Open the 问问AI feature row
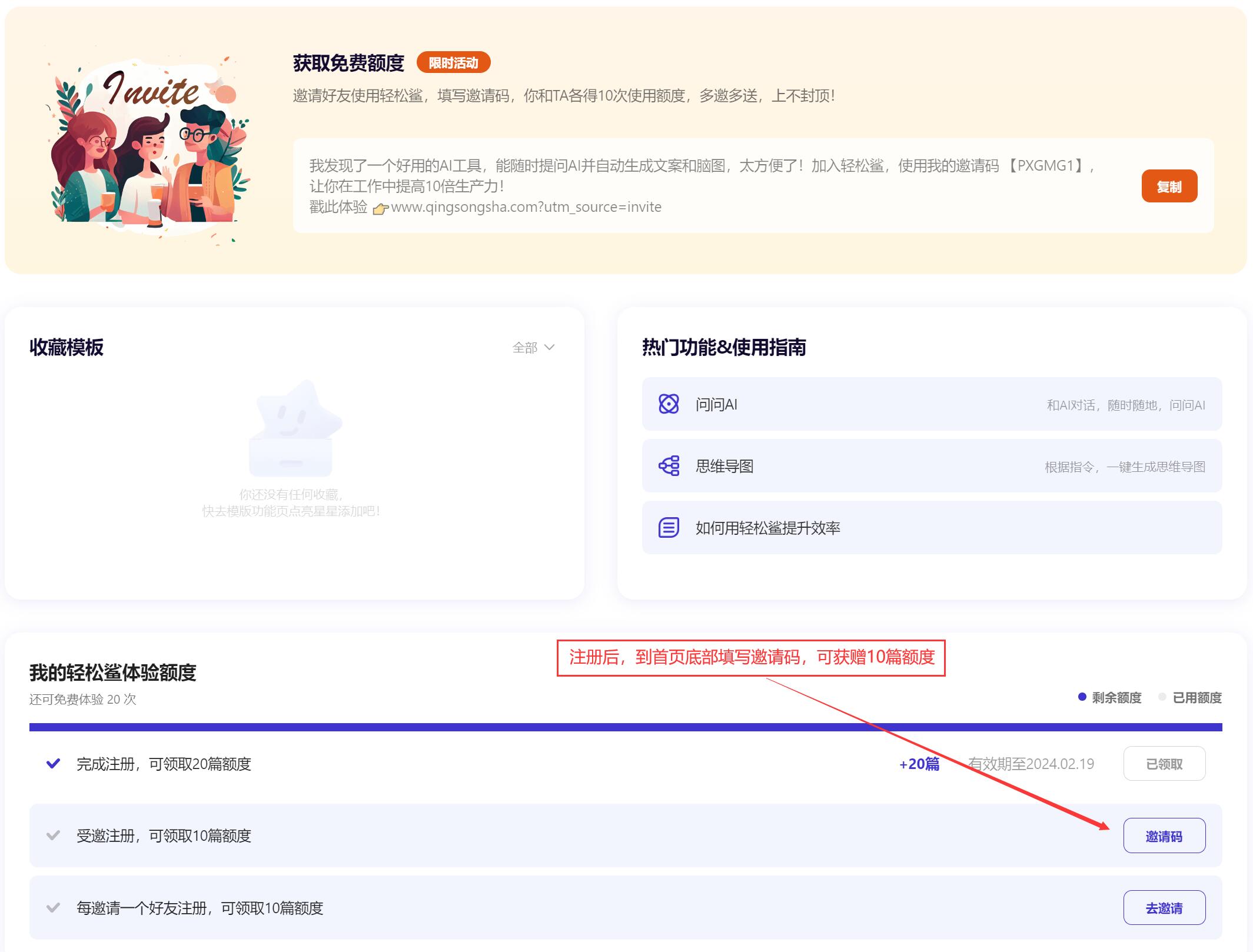1253x952 pixels. 932,404
